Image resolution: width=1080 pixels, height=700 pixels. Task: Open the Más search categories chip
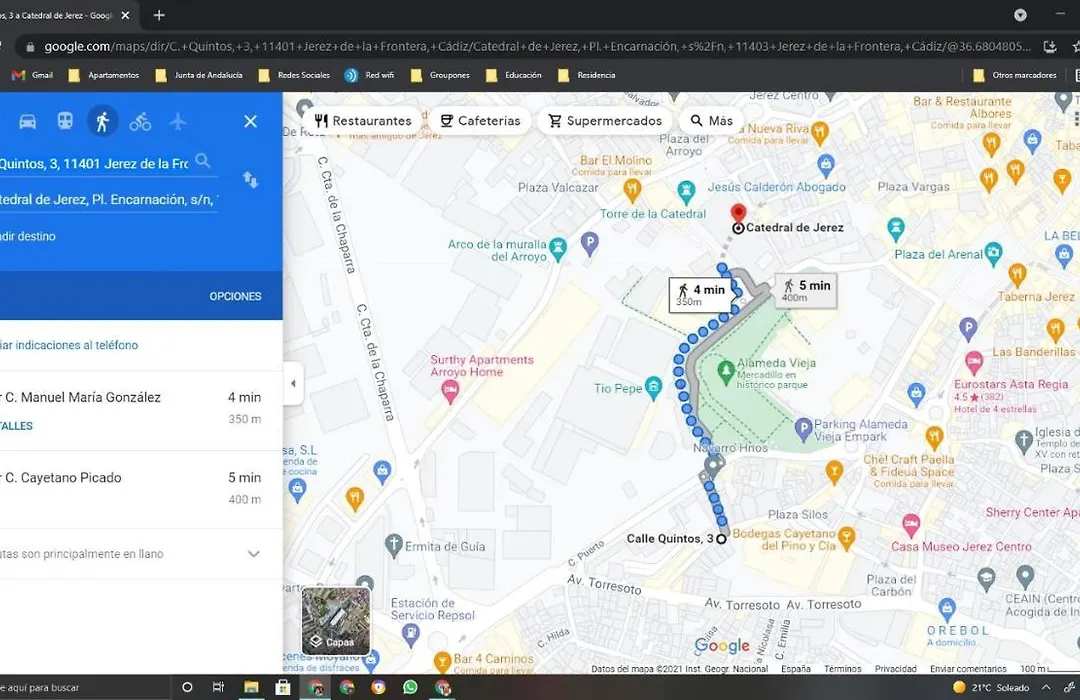coord(712,121)
